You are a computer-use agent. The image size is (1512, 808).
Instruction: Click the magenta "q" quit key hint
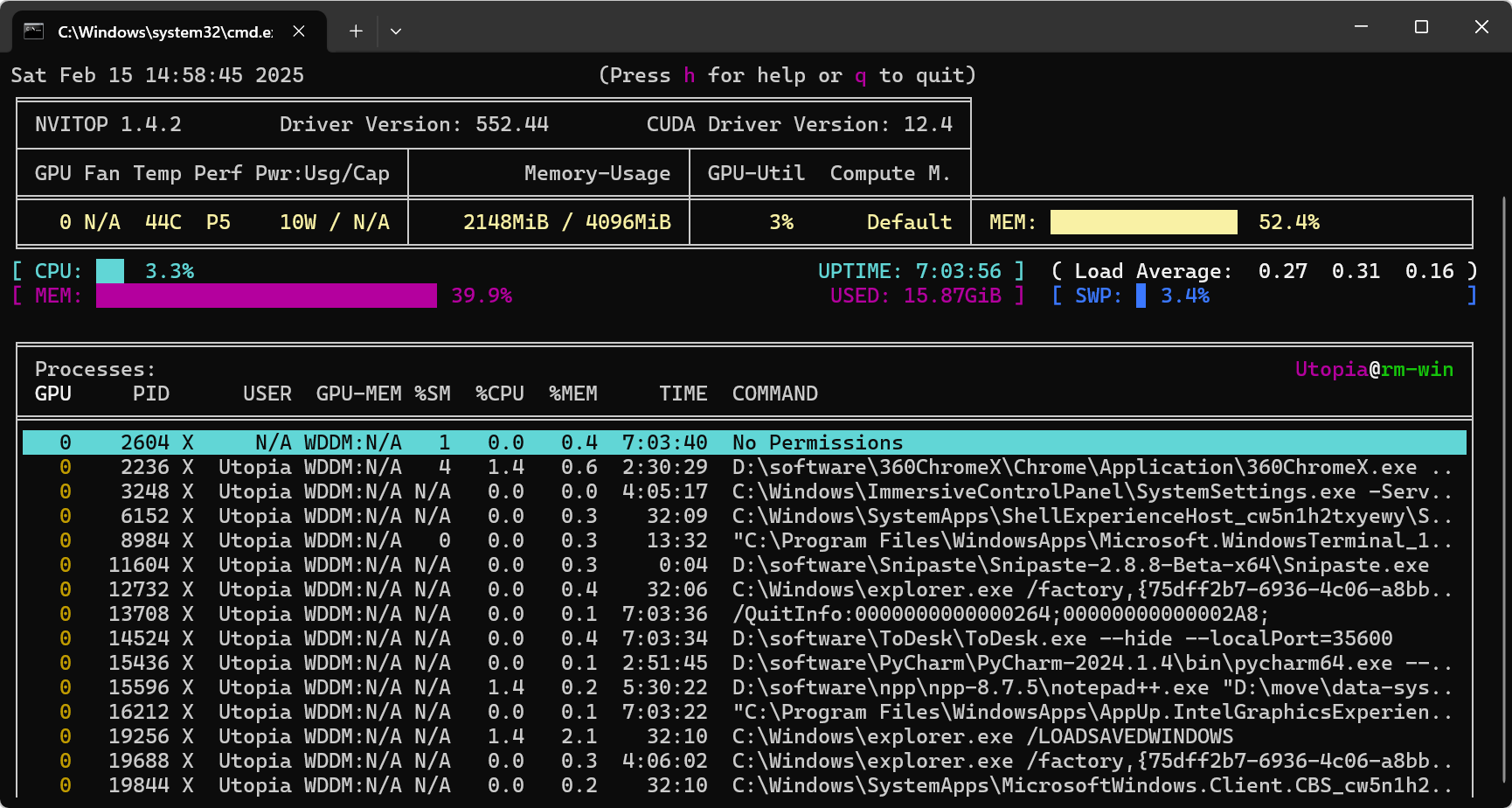pyautogui.click(x=861, y=76)
